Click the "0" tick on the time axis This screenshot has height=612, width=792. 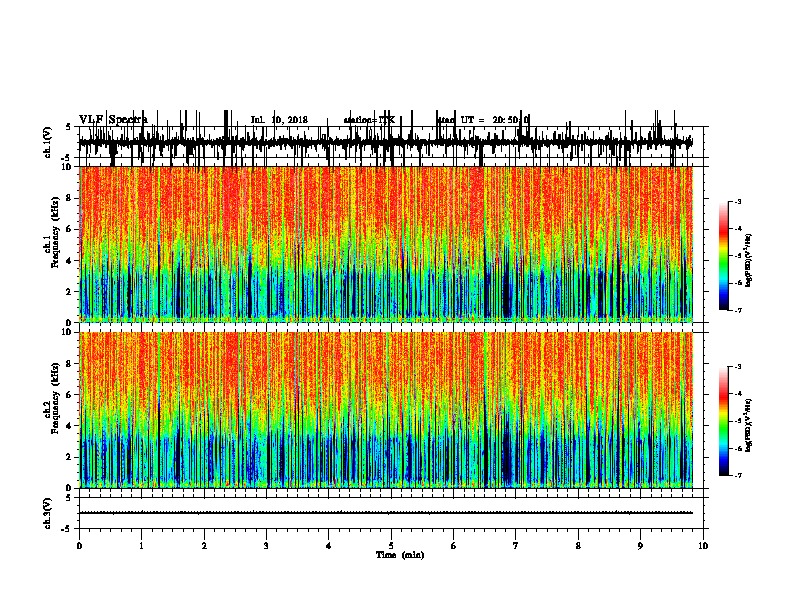point(79,546)
